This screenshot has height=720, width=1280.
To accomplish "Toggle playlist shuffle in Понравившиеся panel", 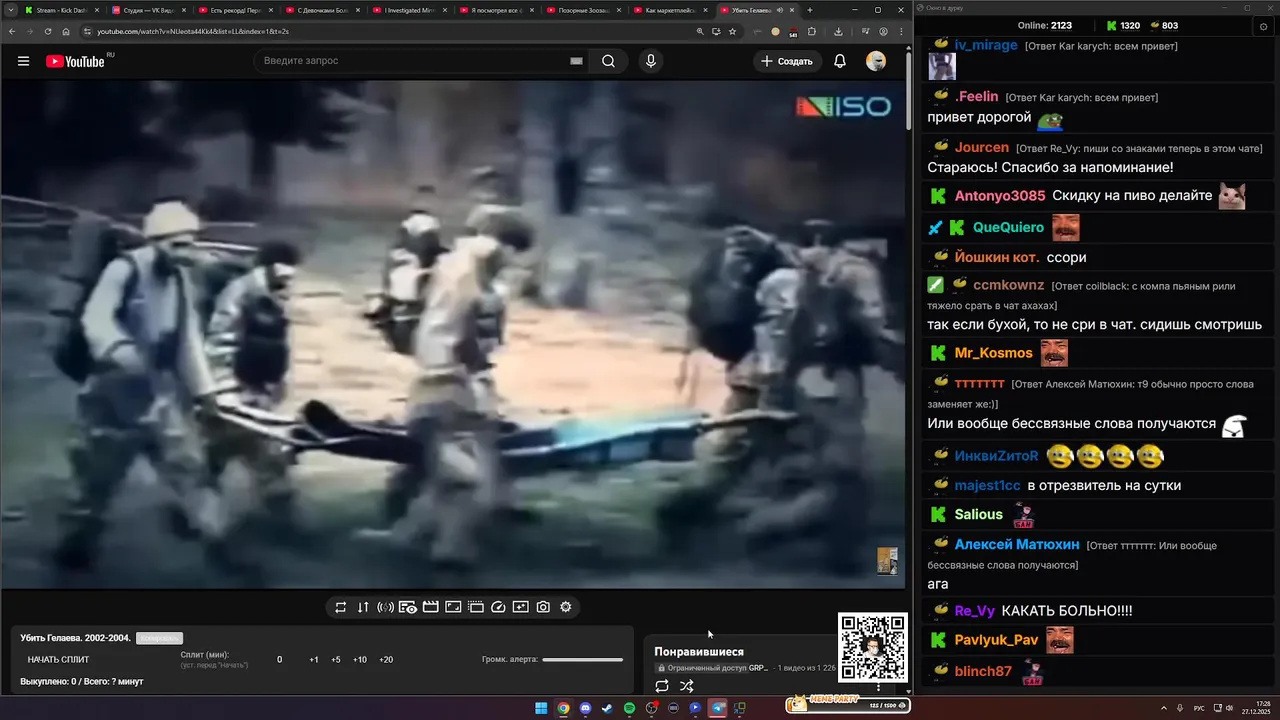I will point(687,686).
